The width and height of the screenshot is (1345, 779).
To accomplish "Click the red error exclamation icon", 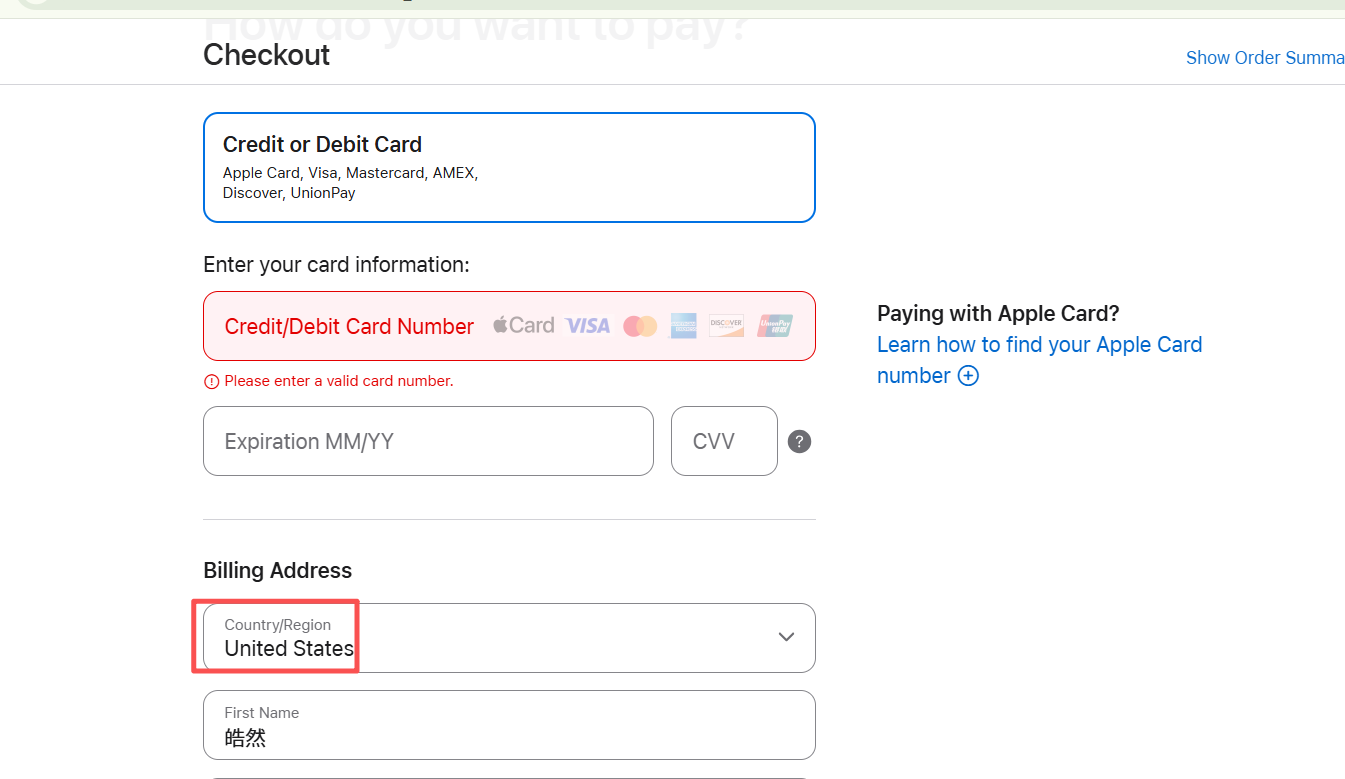I will (211, 381).
